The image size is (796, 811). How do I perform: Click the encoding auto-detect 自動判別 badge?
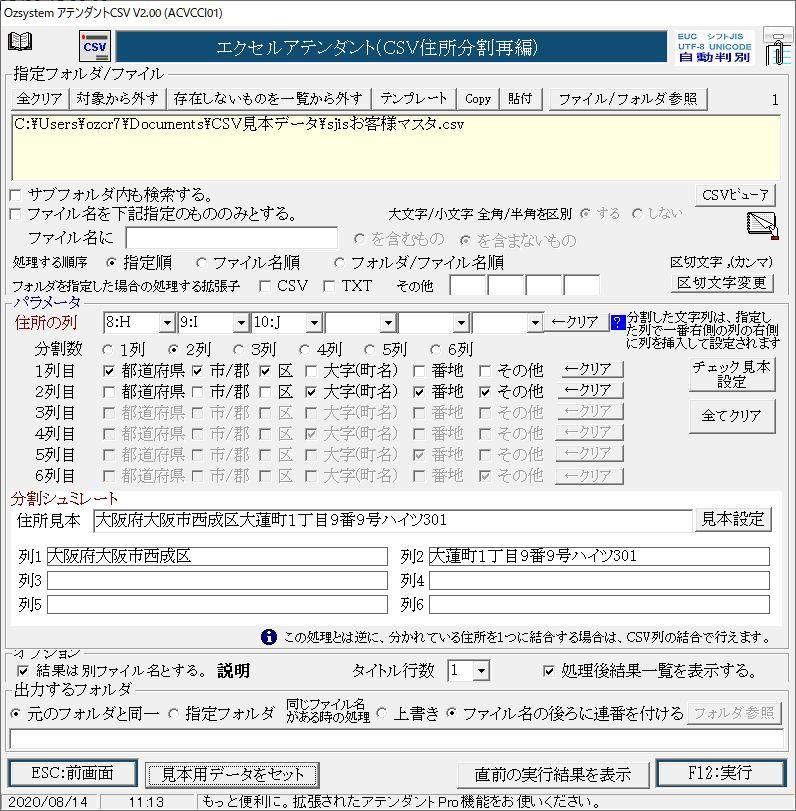pyautogui.click(x=712, y=47)
